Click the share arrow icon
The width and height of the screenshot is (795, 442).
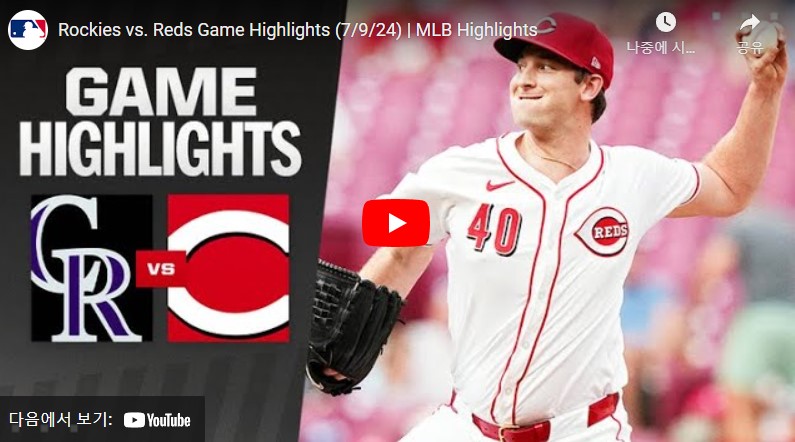pyautogui.click(x=750, y=23)
